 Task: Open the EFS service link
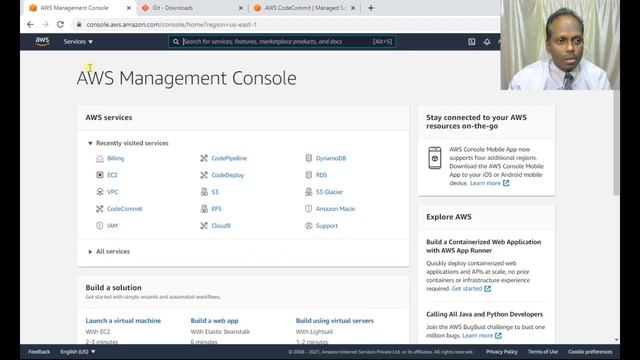(x=216, y=209)
